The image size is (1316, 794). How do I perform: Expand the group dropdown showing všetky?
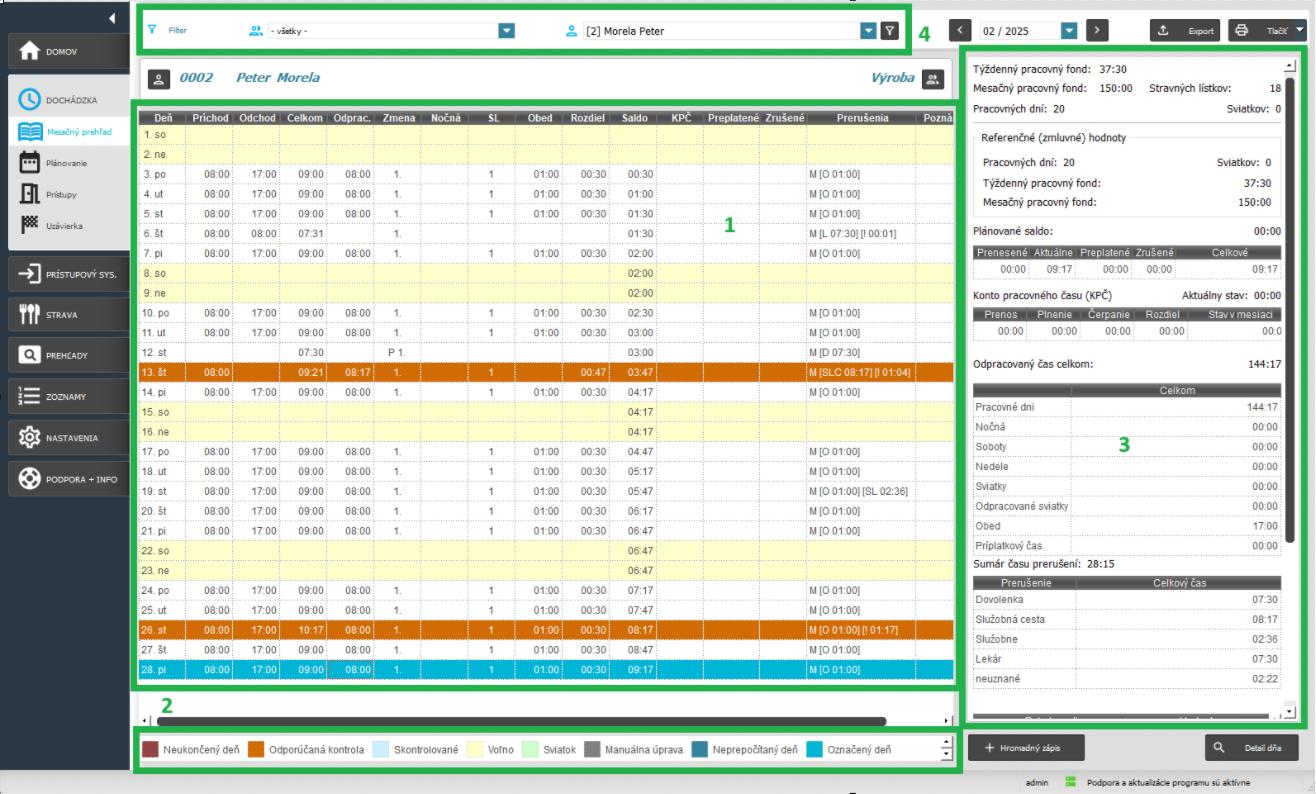point(506,31)
